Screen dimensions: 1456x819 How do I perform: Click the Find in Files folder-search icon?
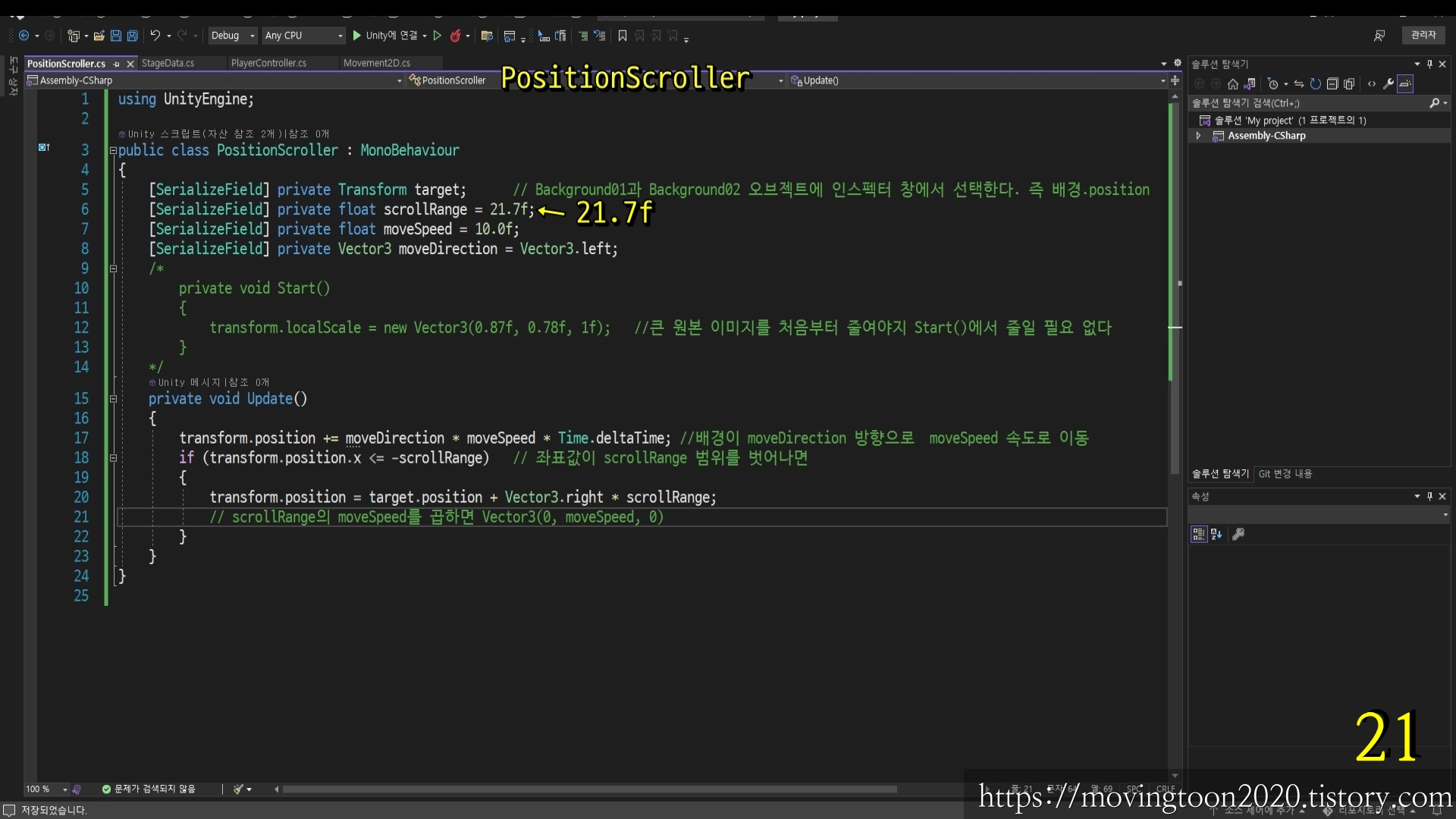point(487,36)
